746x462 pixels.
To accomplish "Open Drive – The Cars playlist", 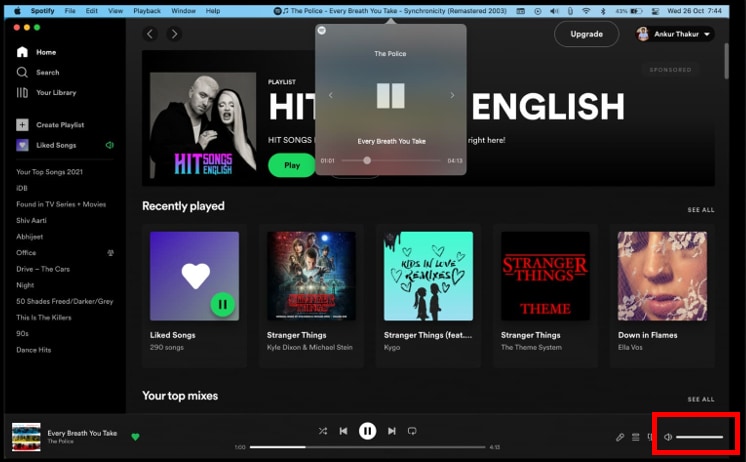I will tap(43, 269).
